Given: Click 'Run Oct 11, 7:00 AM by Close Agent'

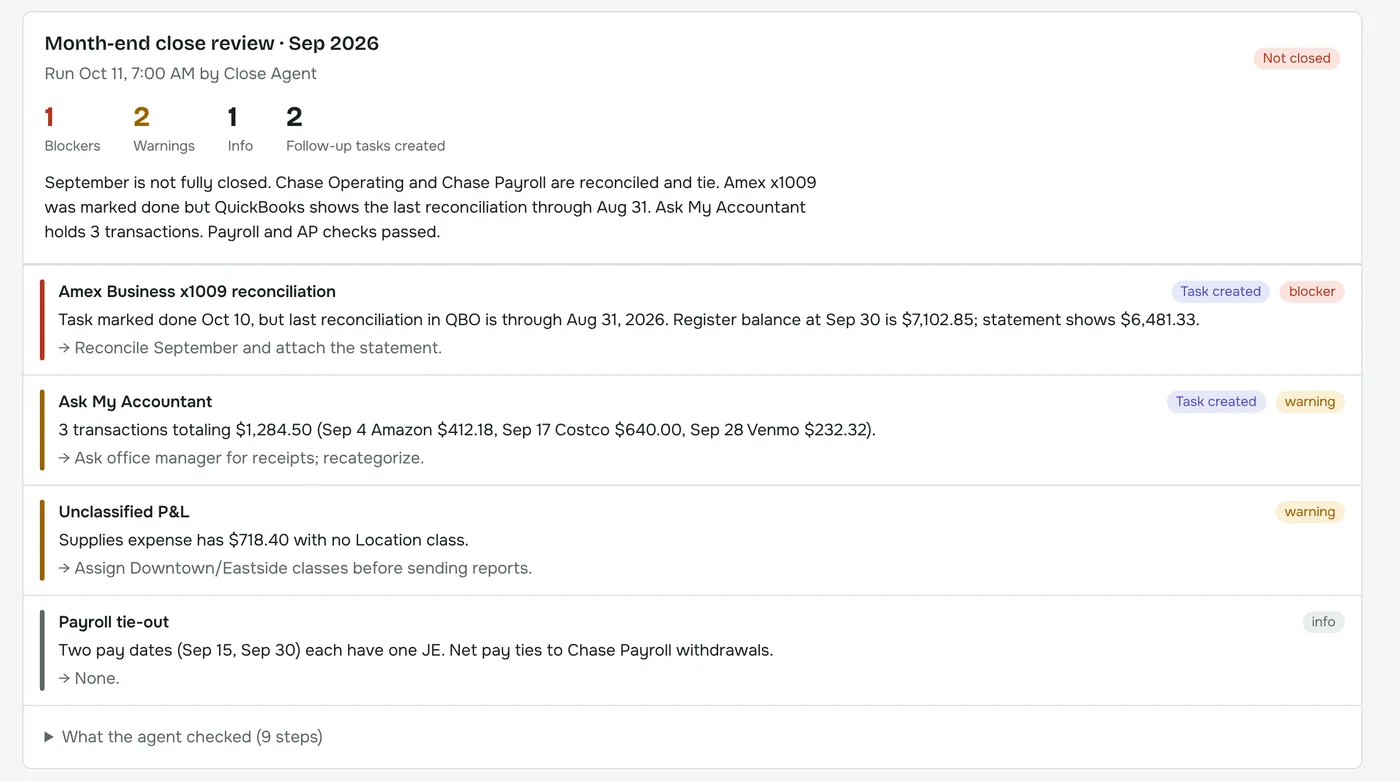Looking at the screenshot, I should coord(181,73).
